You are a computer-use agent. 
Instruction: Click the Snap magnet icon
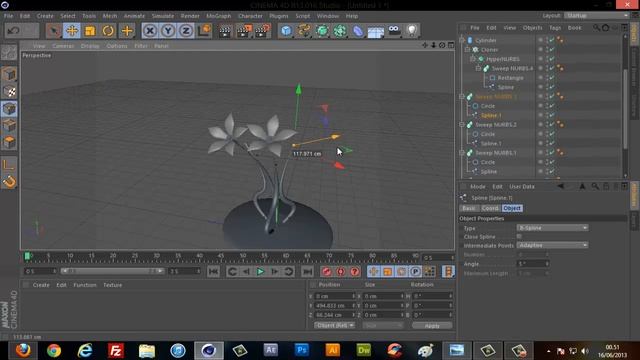point(9,181)
